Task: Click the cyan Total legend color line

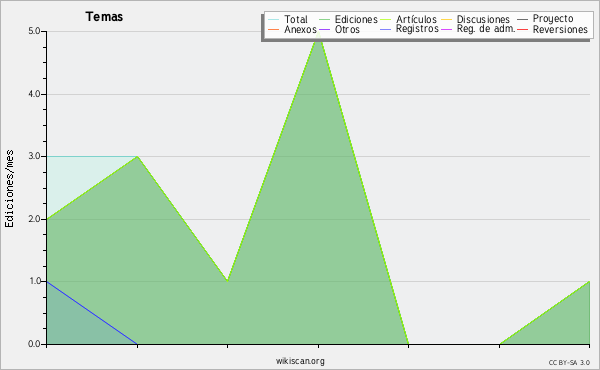Action: coord(274,19)
